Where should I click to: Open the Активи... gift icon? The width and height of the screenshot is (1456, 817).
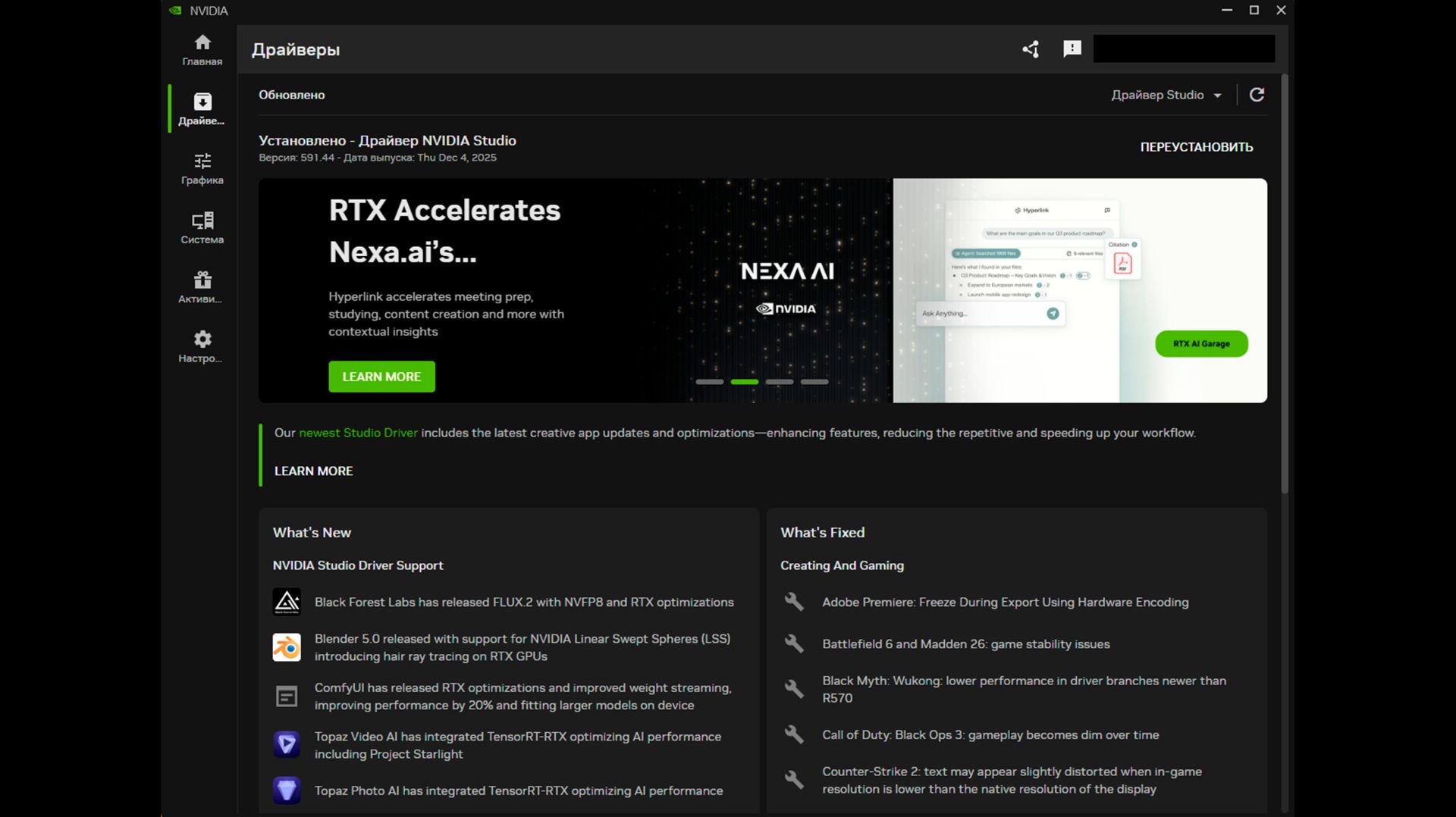click(x=202, y=280)
